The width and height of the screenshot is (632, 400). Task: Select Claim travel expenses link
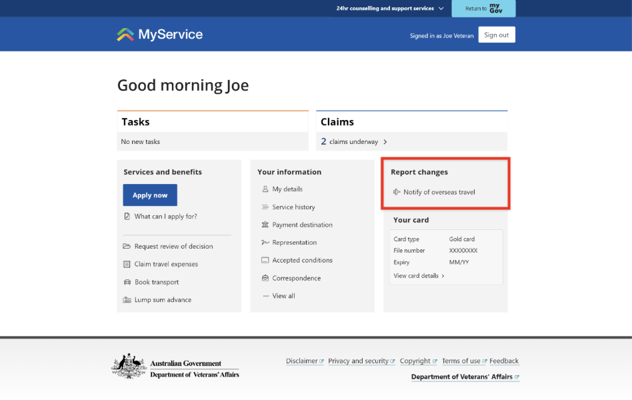(x=166, y=264)
